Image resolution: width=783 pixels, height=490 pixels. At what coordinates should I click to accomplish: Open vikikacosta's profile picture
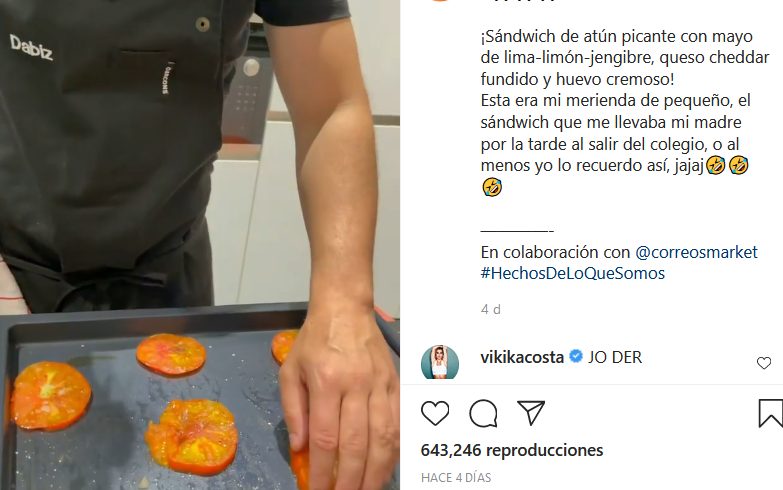click(x=439, y=362)
